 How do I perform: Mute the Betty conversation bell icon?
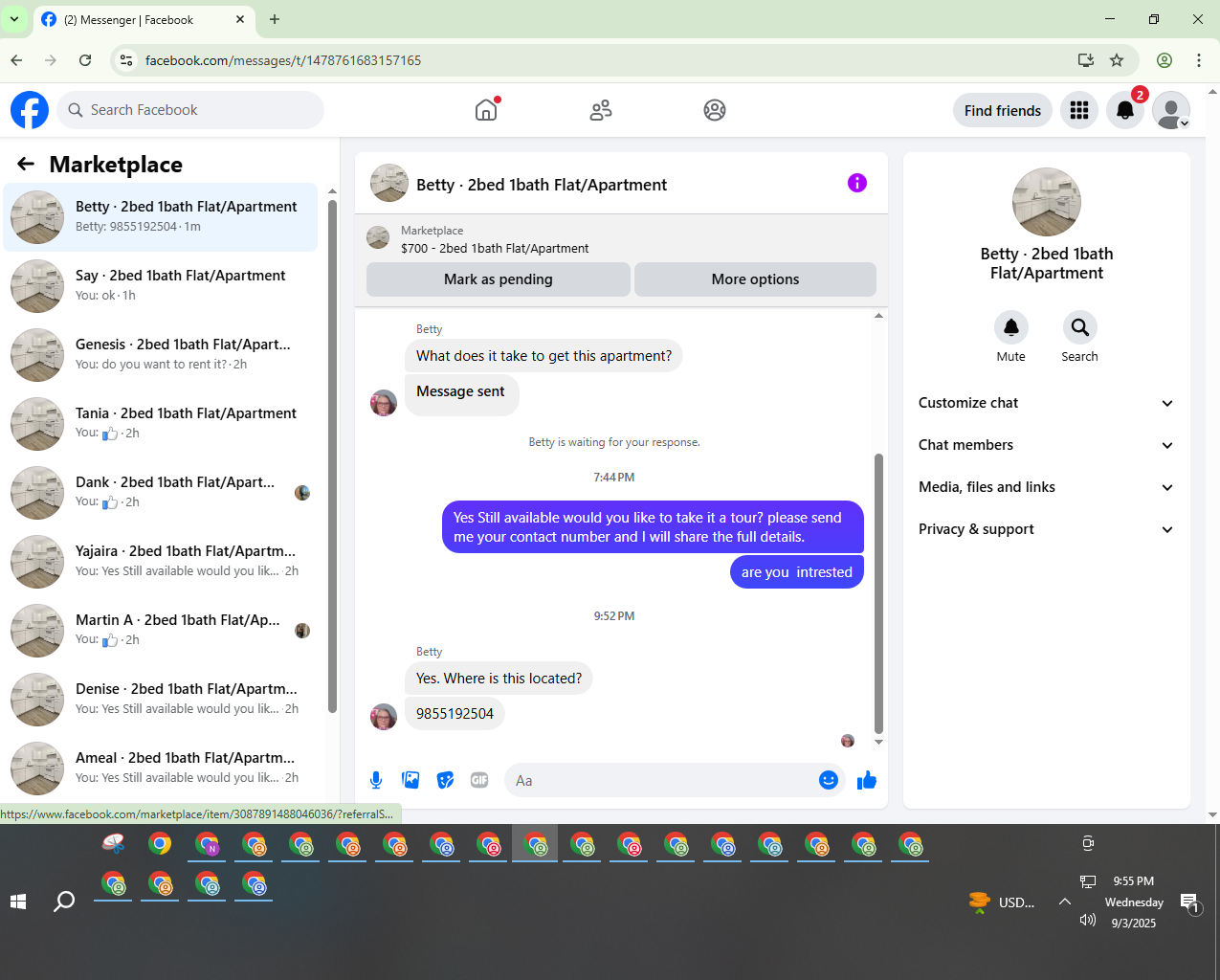1011,327
